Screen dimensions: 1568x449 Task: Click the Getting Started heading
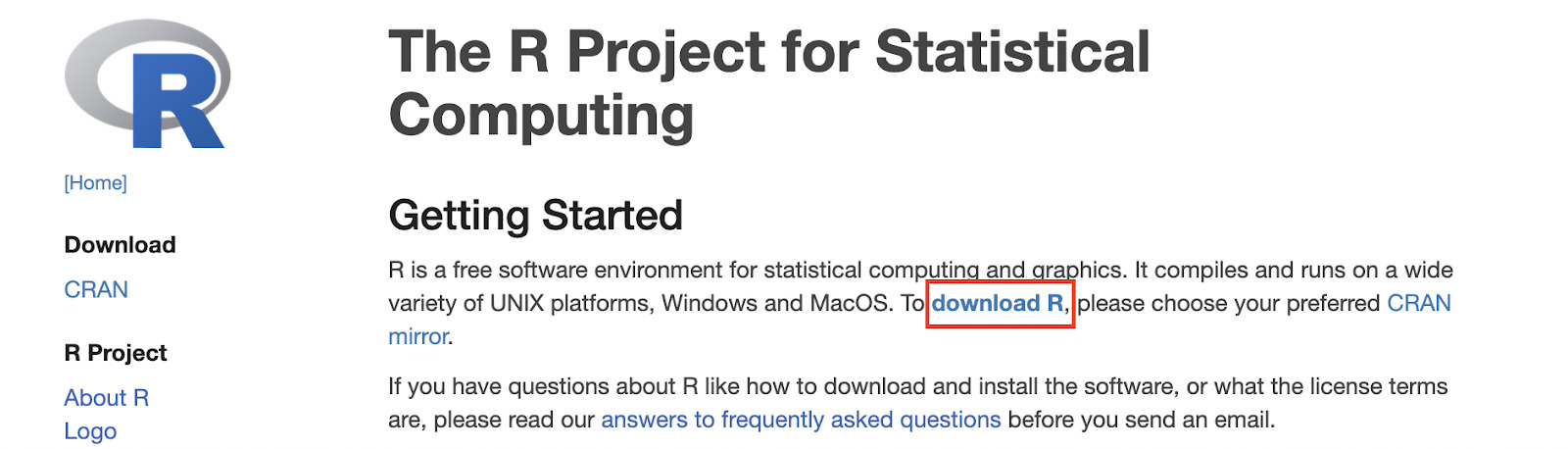click(x=535, y=216)
